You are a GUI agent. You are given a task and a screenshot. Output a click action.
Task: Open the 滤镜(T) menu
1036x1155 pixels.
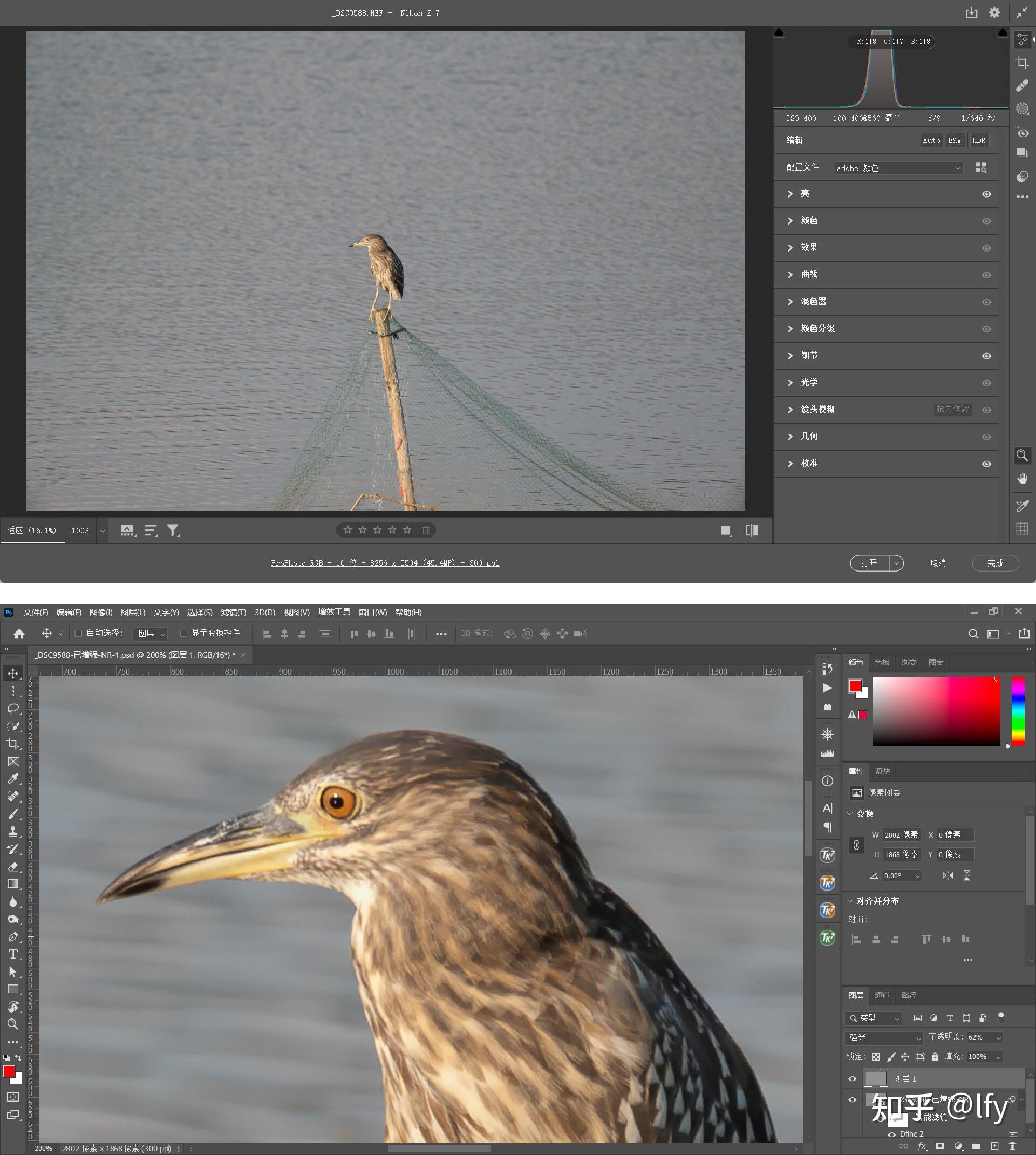point(234,612)
